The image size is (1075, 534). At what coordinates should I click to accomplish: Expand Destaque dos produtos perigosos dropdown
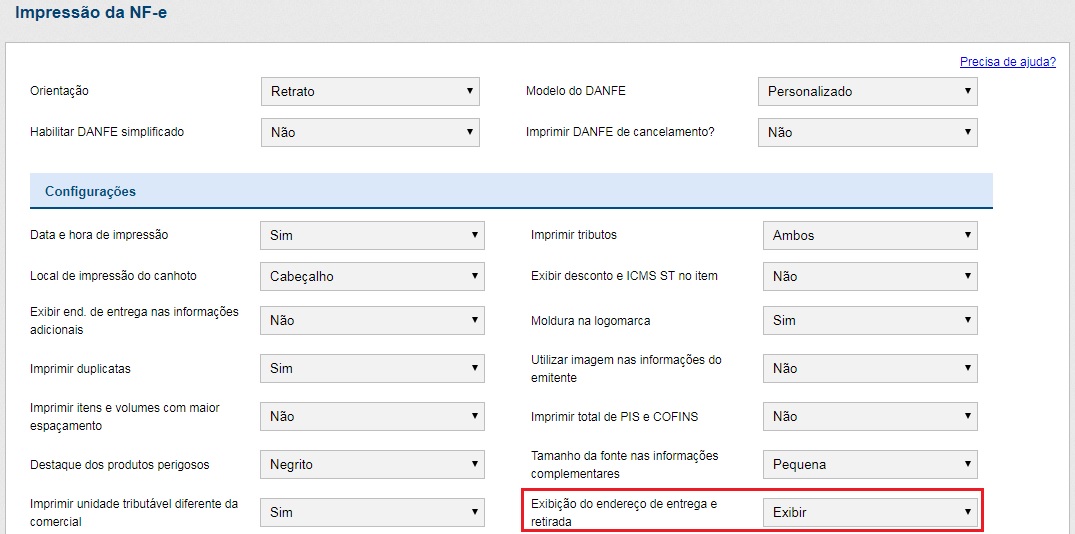tap(372, 464)
